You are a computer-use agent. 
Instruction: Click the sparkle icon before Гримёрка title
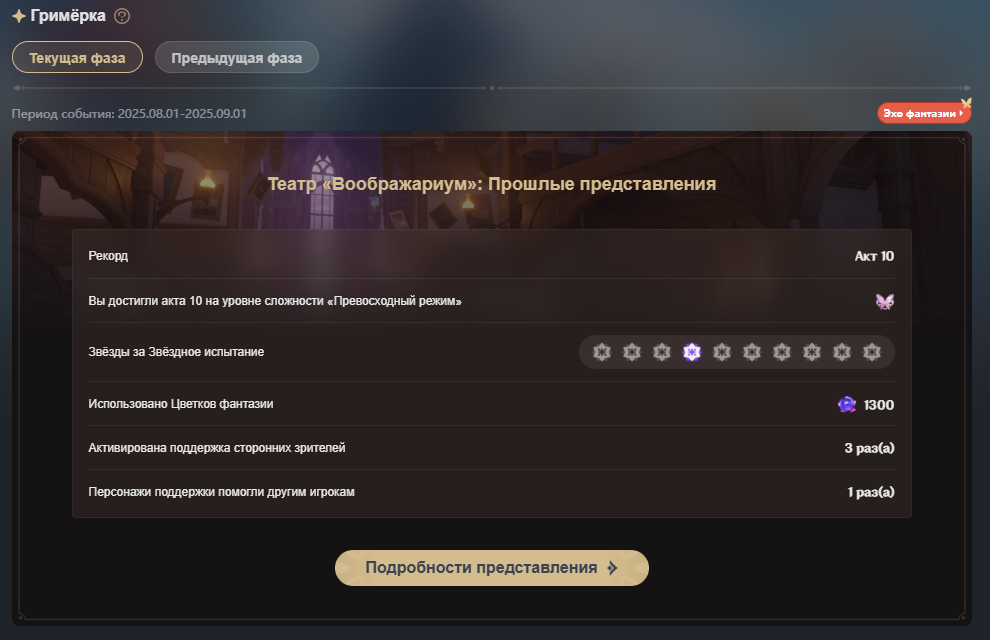point(19,16)
